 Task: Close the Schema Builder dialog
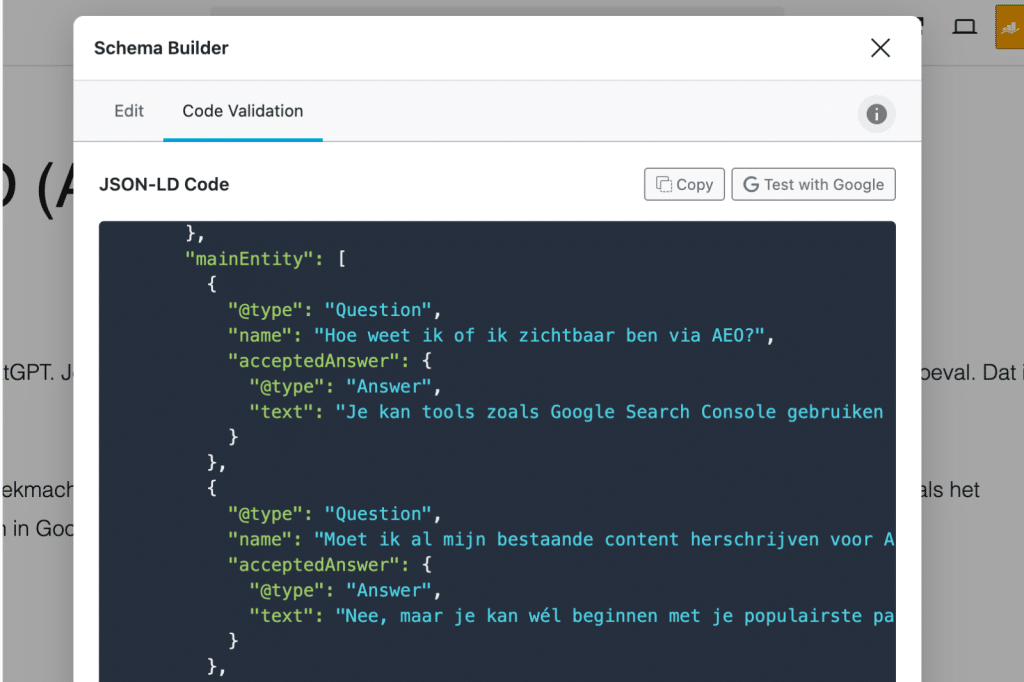pyautogui.click(x=880, y=48)
